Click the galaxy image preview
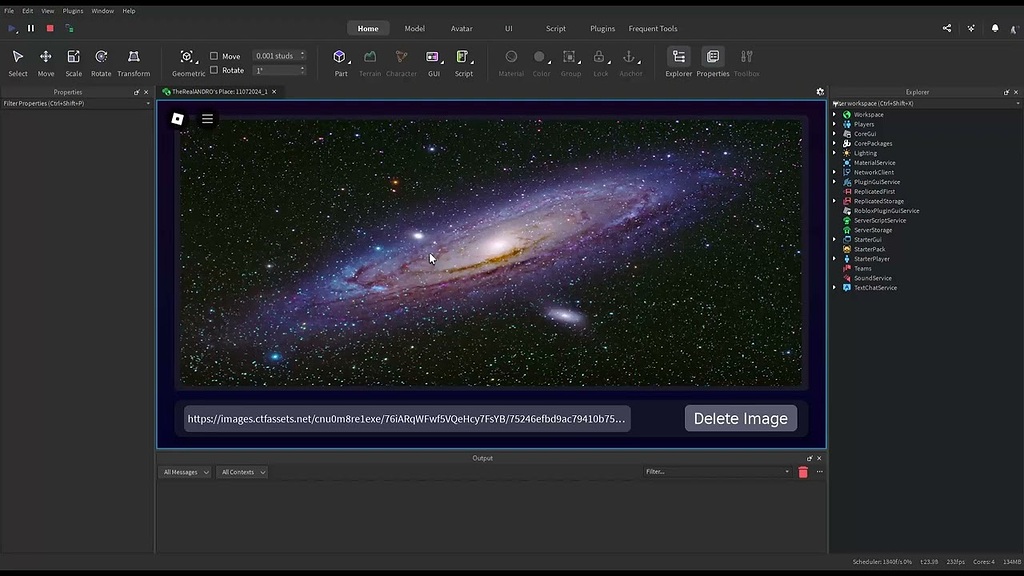This screenshot has height=576, width=1024. tap(491, 253)
